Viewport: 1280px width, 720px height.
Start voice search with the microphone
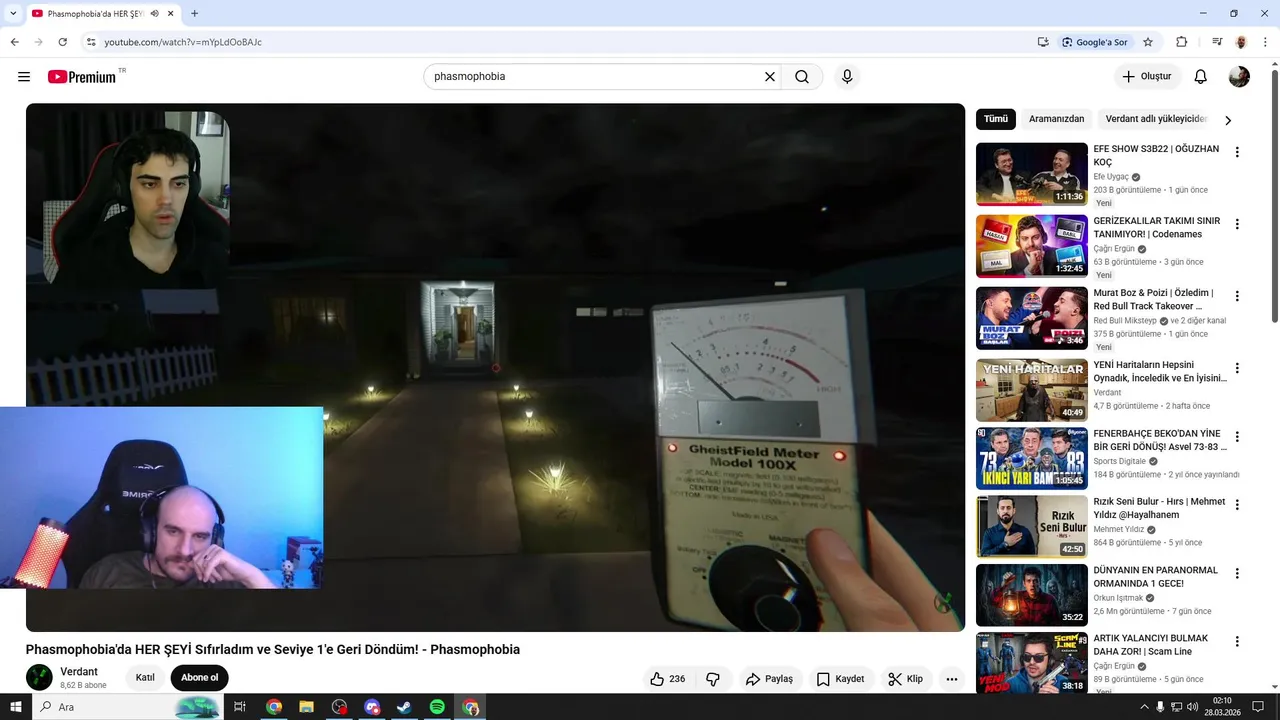847,77
